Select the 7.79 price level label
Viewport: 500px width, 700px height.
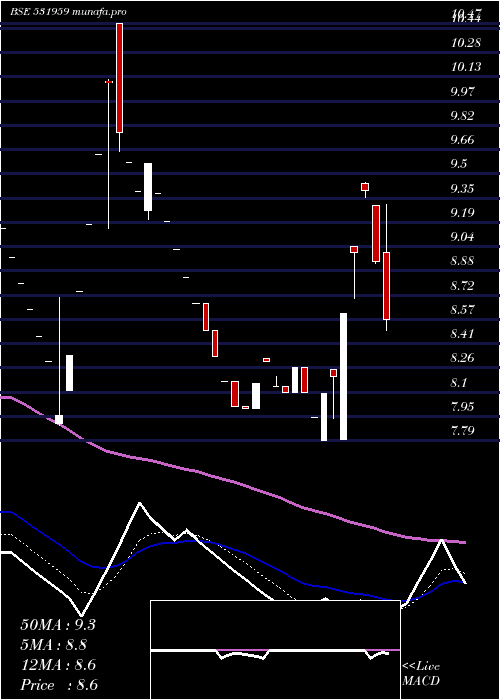click(x=462, y=431)
